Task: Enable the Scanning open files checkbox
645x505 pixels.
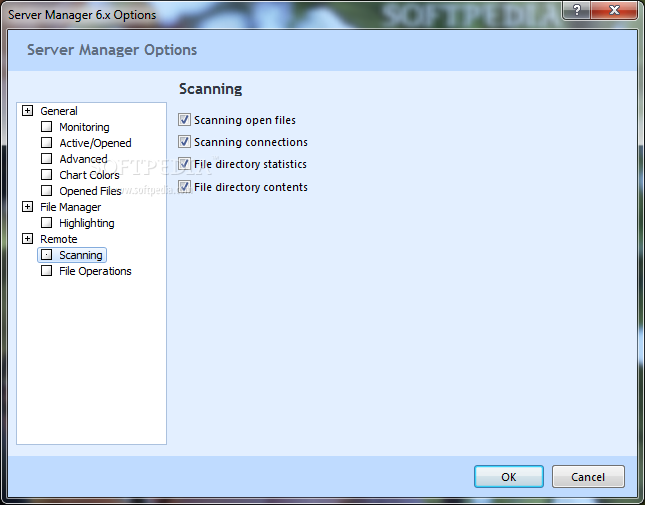Action: pyautogui.click(x=184, y=120)
